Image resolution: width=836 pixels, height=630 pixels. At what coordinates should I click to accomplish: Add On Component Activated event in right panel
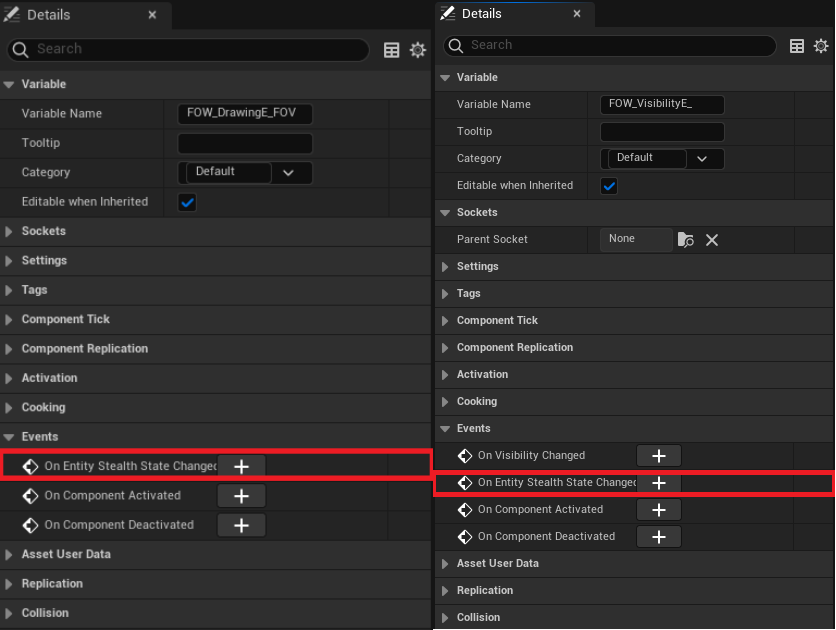point(659,510)
